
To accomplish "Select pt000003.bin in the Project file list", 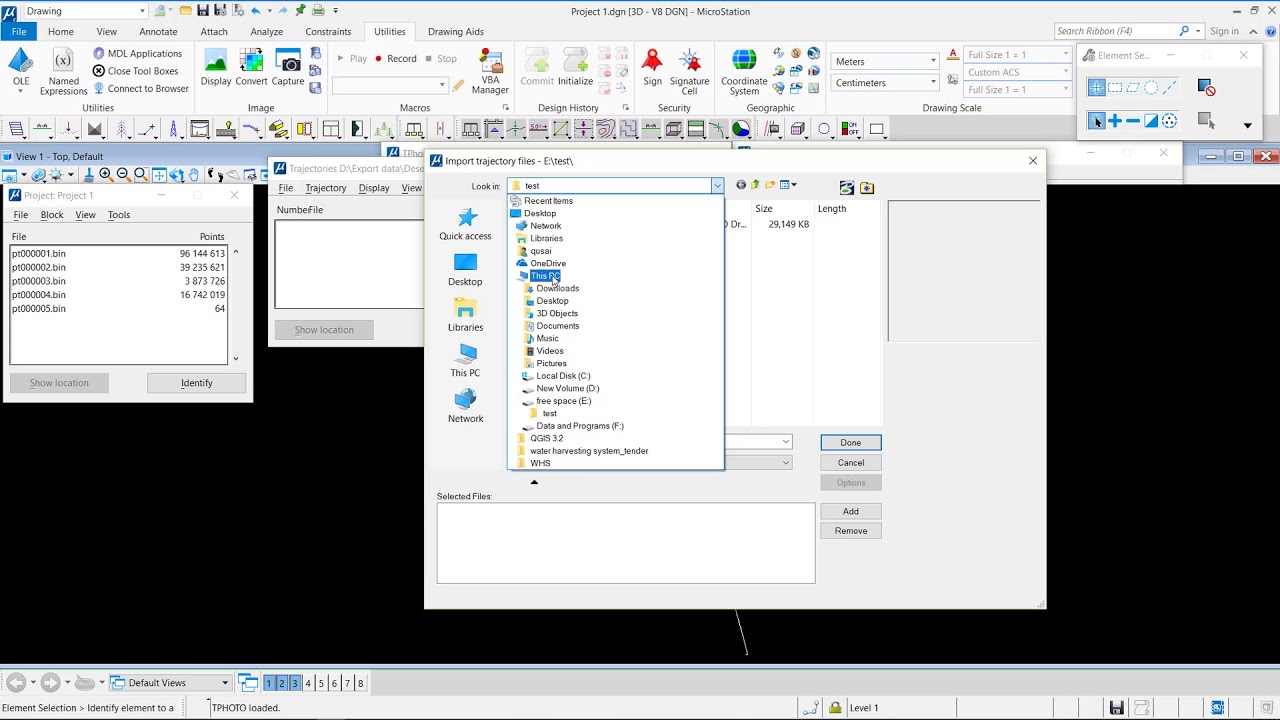I will coord(118,281).
